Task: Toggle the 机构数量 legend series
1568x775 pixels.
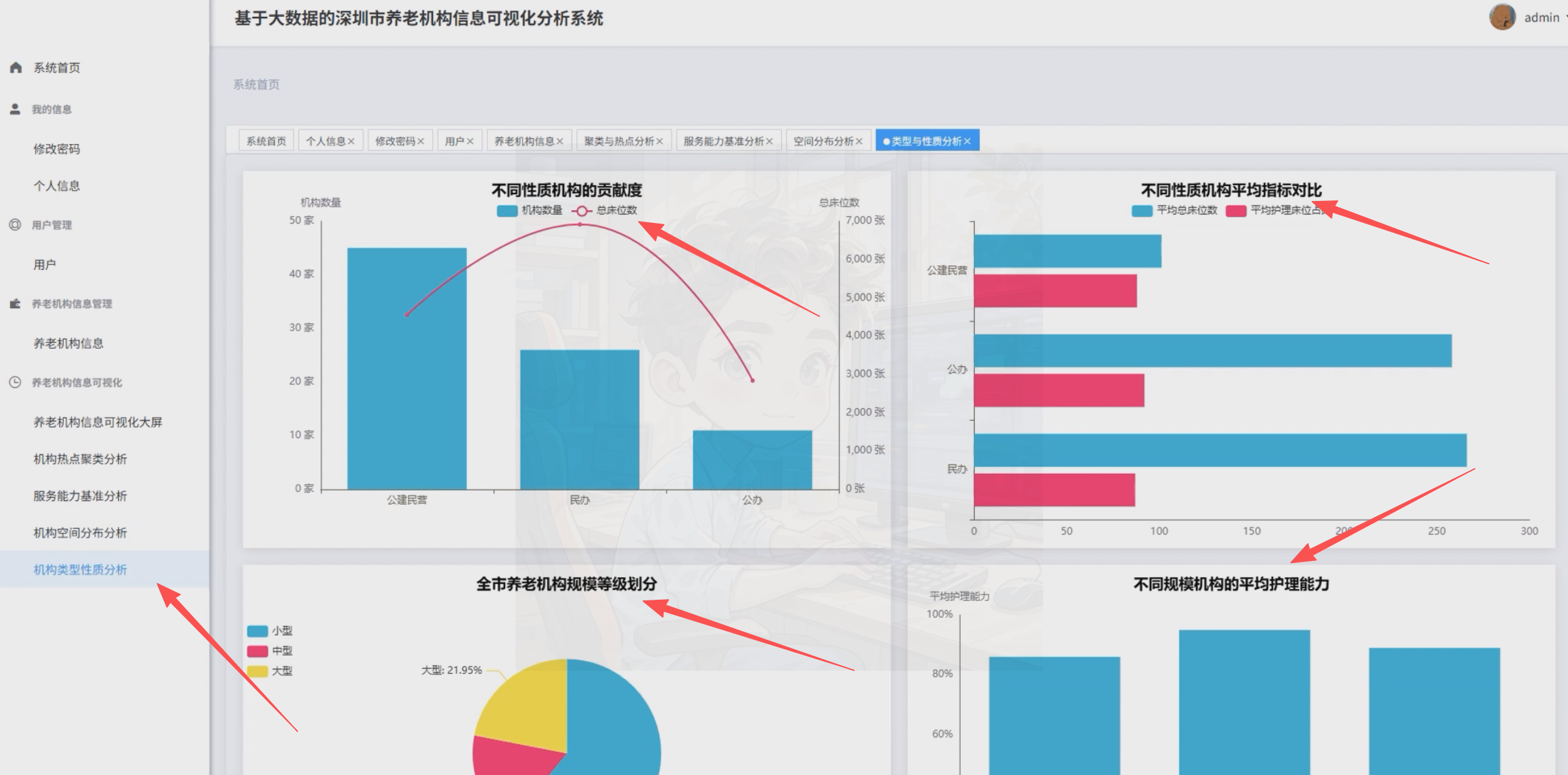Action: click(507, 211)
